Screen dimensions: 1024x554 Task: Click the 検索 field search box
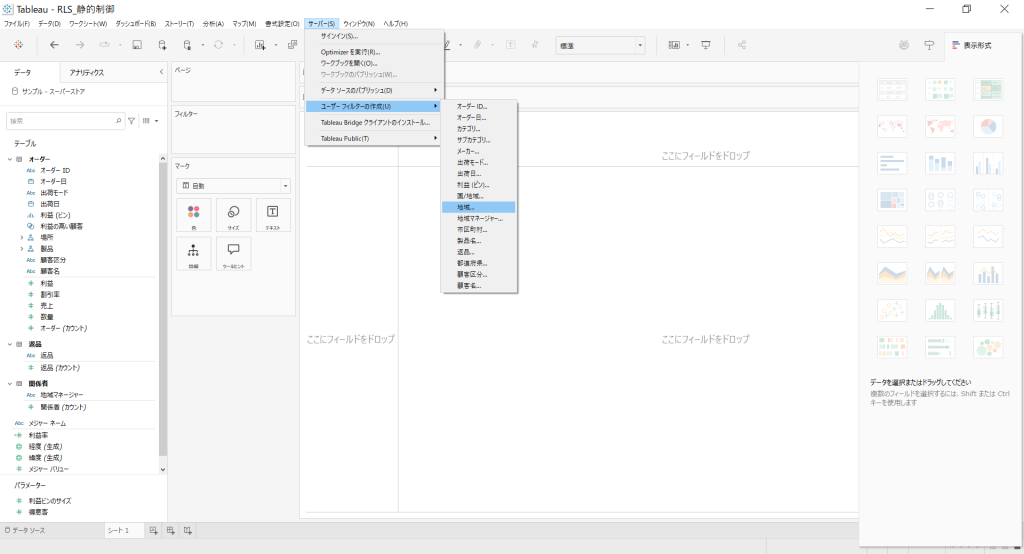62,120
